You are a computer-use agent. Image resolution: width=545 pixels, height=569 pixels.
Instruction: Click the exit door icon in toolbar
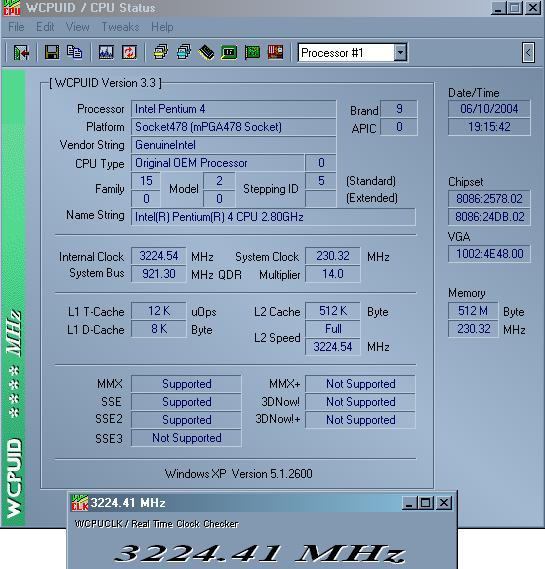tap(21, 53)
